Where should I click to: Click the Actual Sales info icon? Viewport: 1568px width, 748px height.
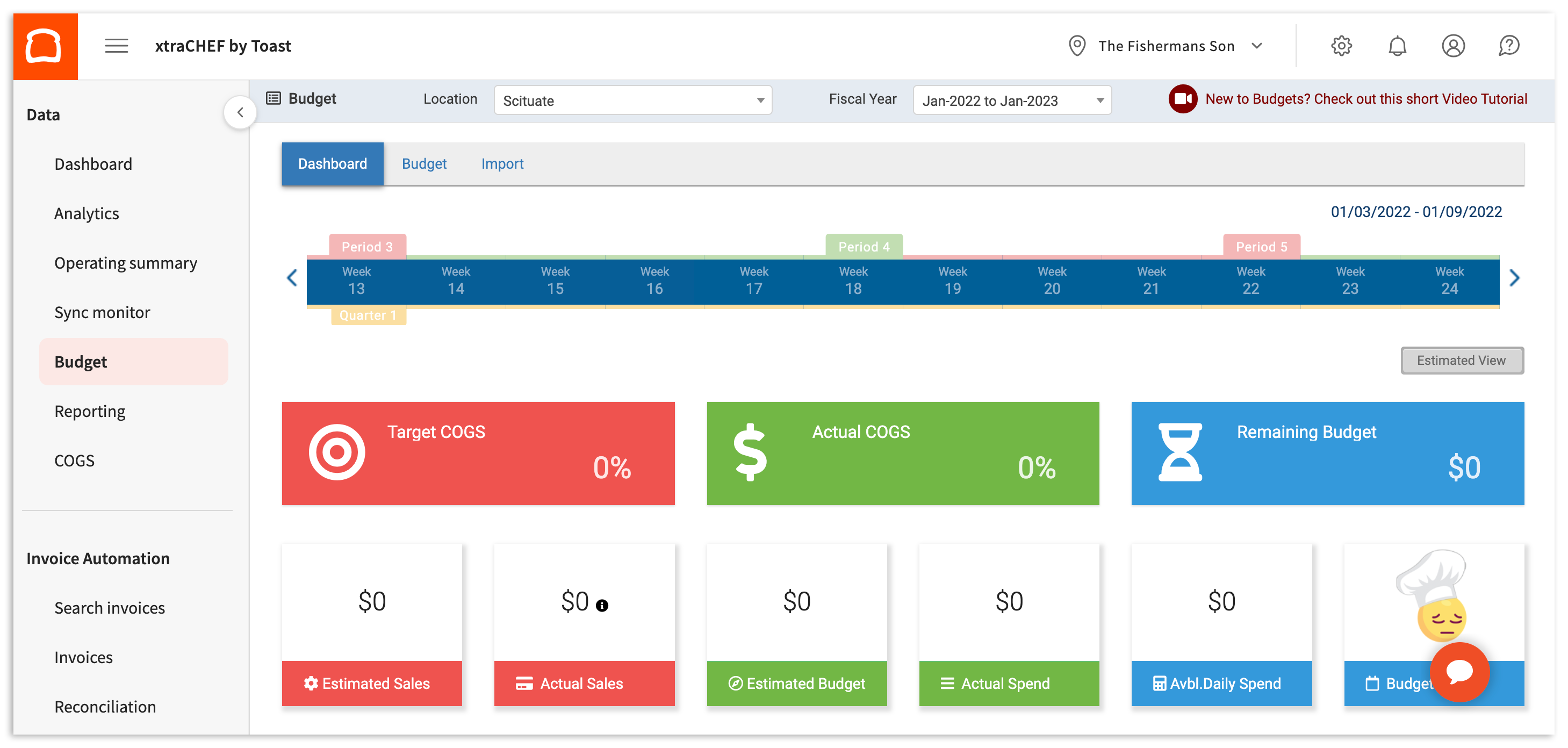(602, 606)
